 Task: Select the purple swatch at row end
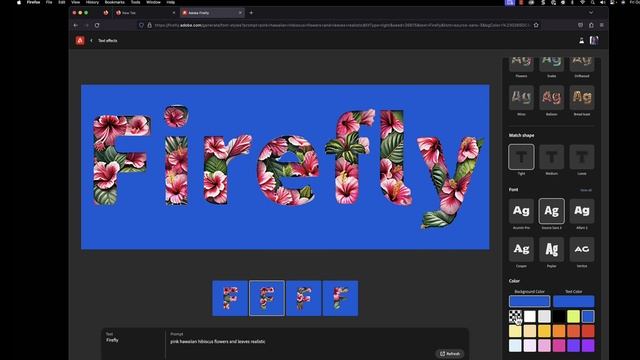click(x=588, y=346)
